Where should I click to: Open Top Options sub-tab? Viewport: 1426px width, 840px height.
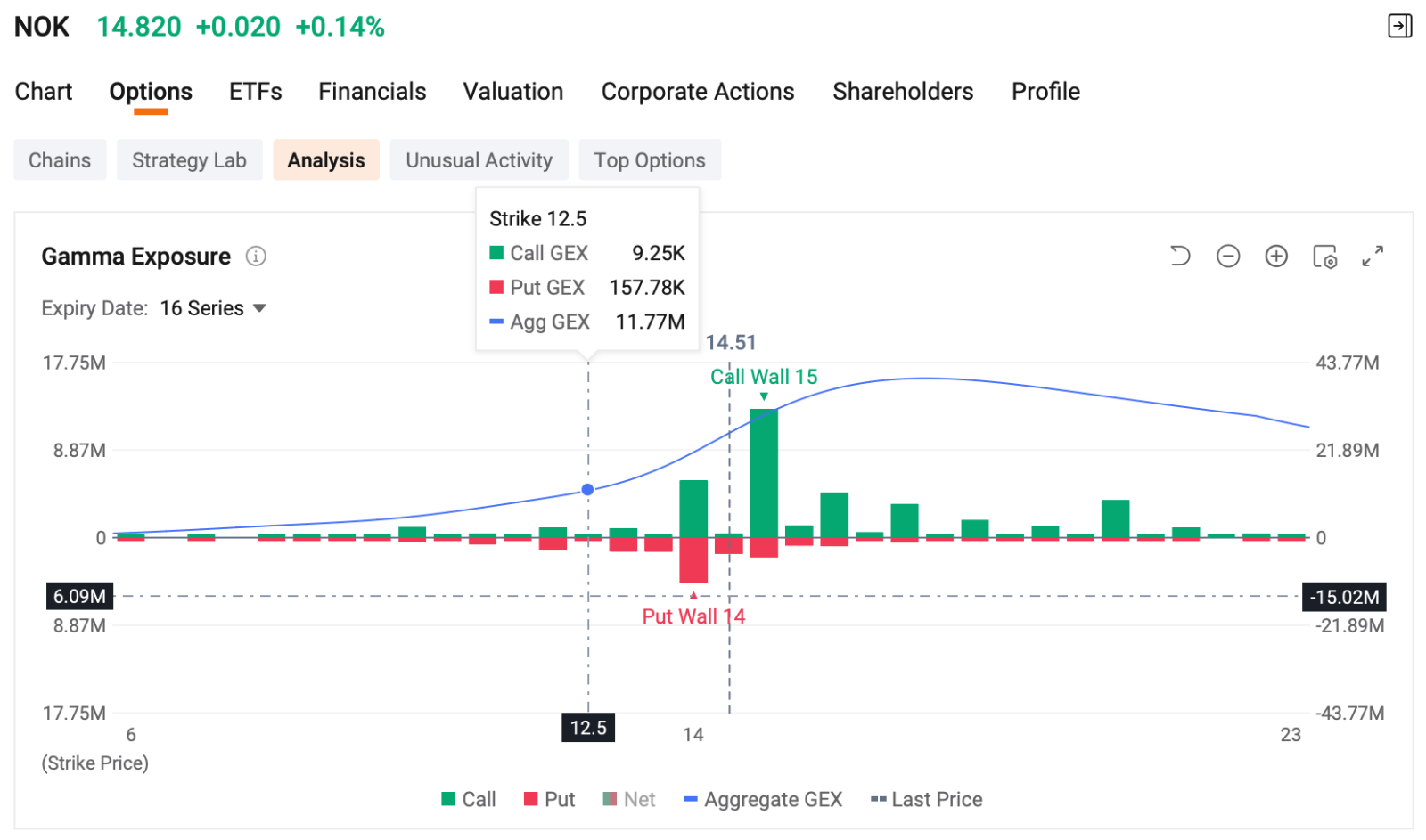tap(650, 160)
